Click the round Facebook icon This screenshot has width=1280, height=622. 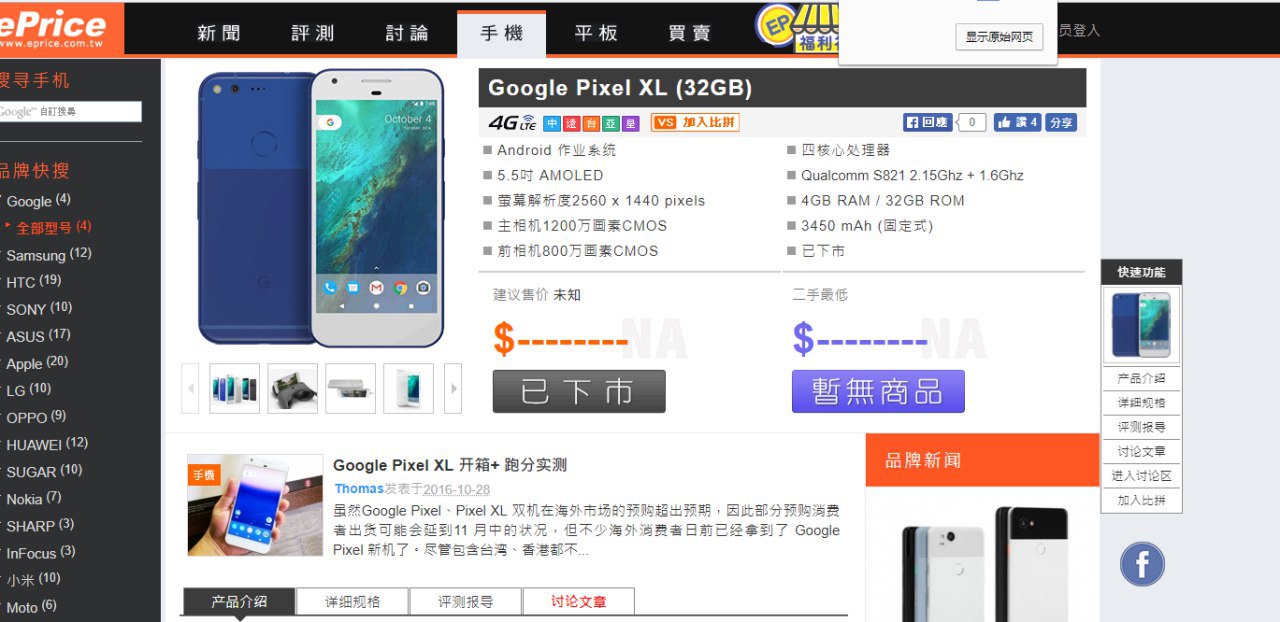pyautogui.click(x=1142, y=564)
